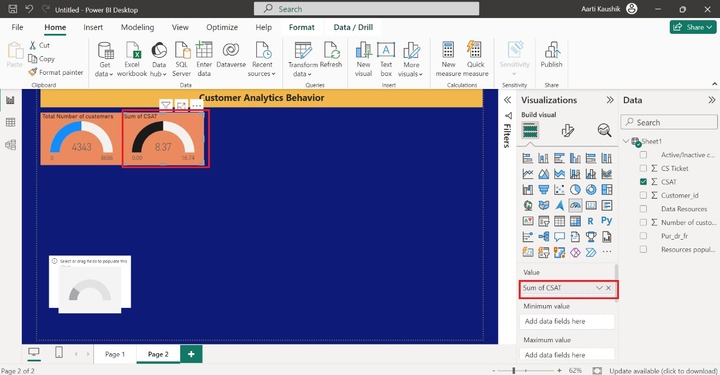Check the Active/Inactive field checkbox
Viewport: 720px width, 375px height.
point(643,155)
